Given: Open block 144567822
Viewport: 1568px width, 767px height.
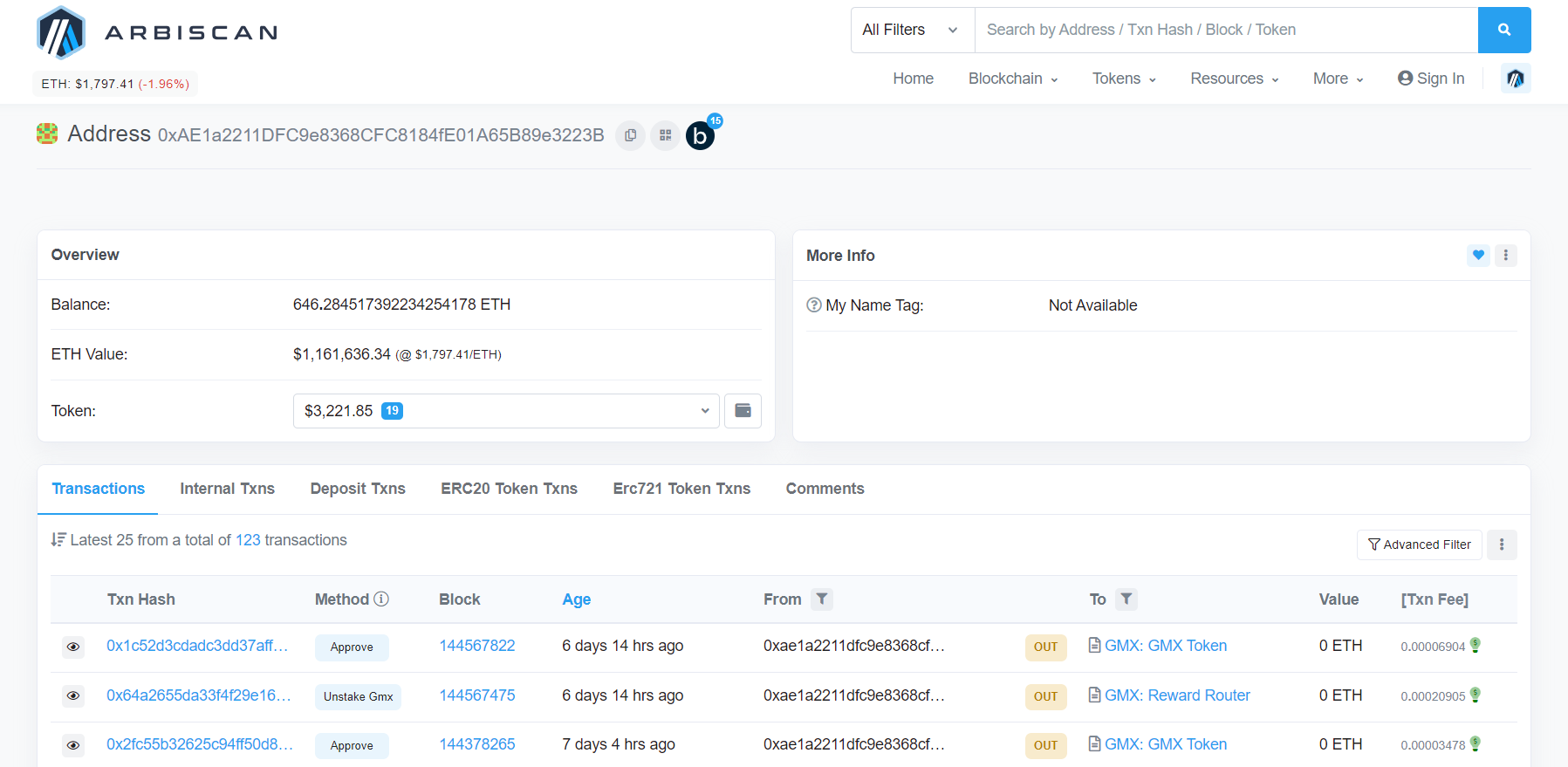Looking at the screenshot, I should pos(477,646).
